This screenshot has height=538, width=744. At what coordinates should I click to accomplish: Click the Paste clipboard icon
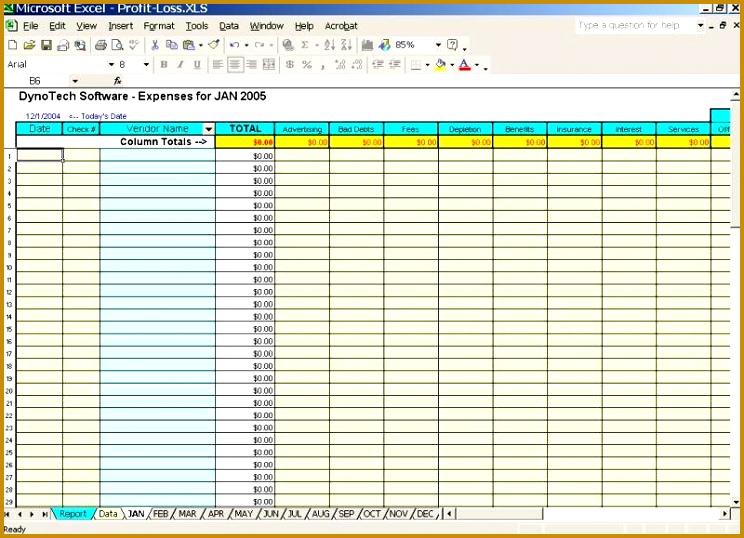(x=189, y=45)
